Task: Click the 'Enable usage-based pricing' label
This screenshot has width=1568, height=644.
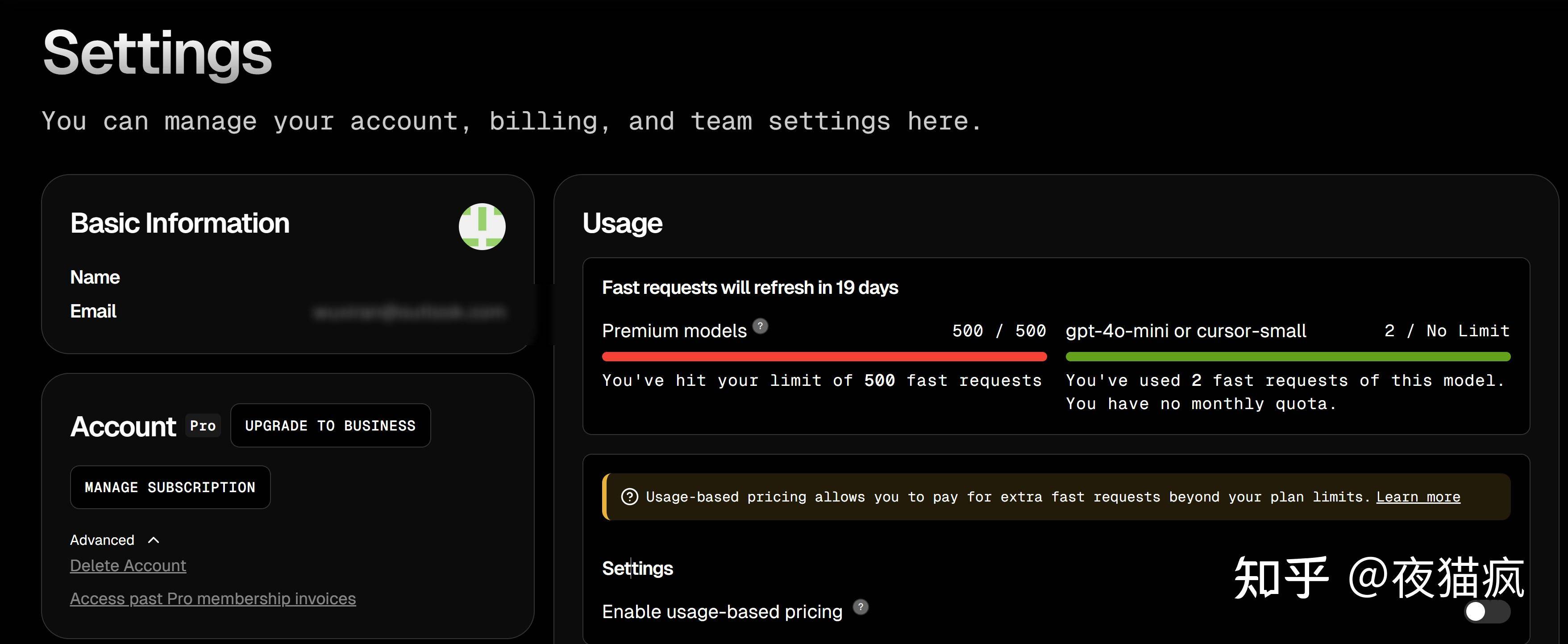Action: (x=722, y=611)
